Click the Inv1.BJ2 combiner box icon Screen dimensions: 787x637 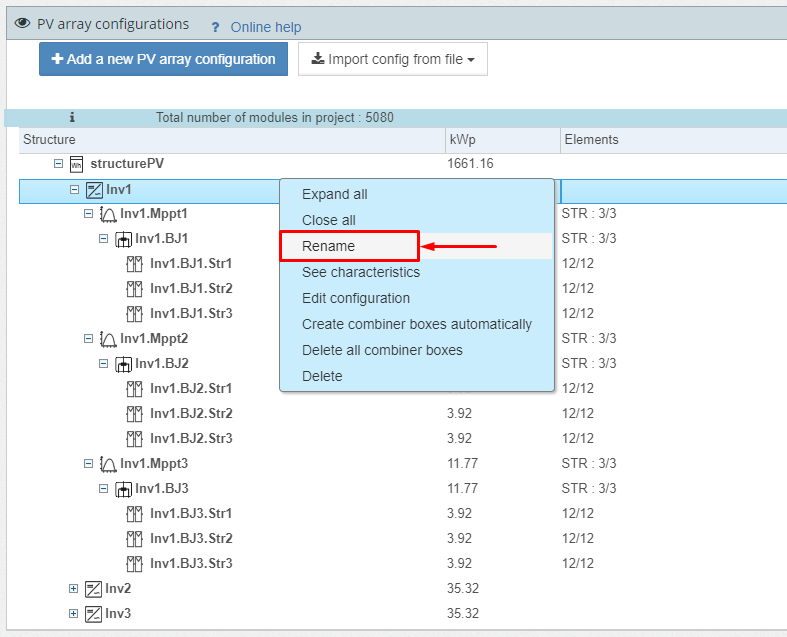click(x=123, y=364)
